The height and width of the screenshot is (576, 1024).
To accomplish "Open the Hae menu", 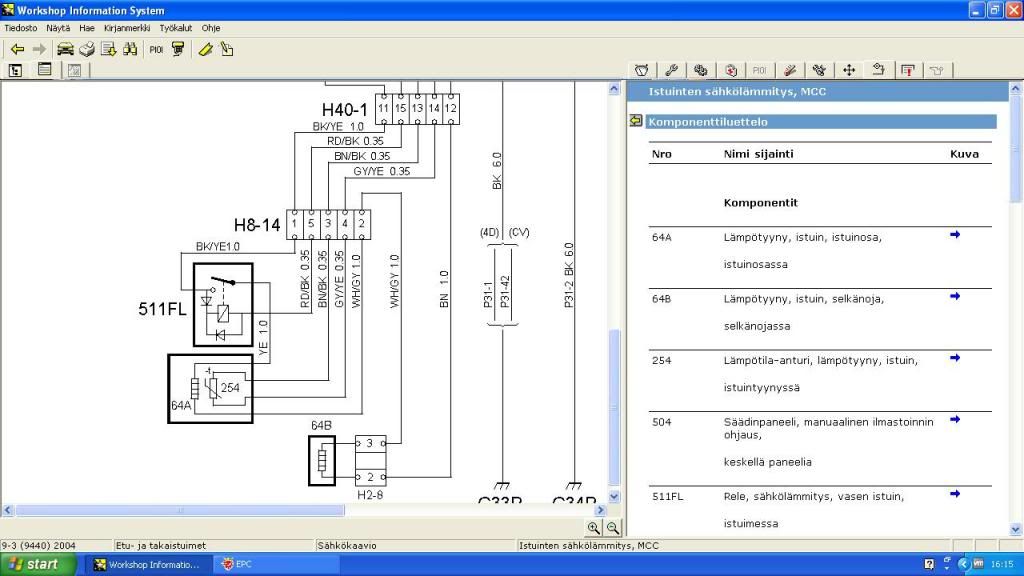I will 87,28.
